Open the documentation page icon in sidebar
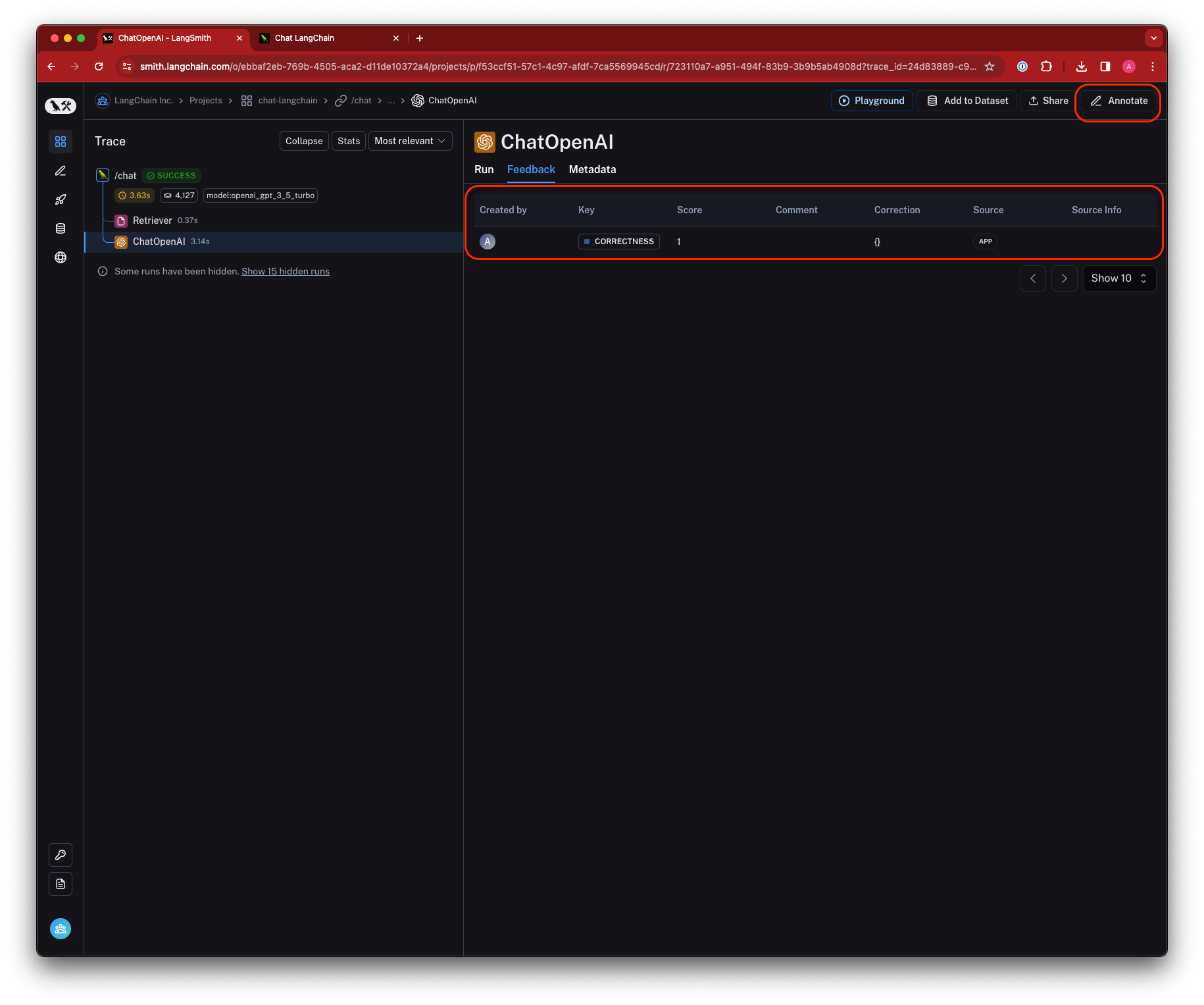The image size is (1204, 1005). (x=61, y=884)
